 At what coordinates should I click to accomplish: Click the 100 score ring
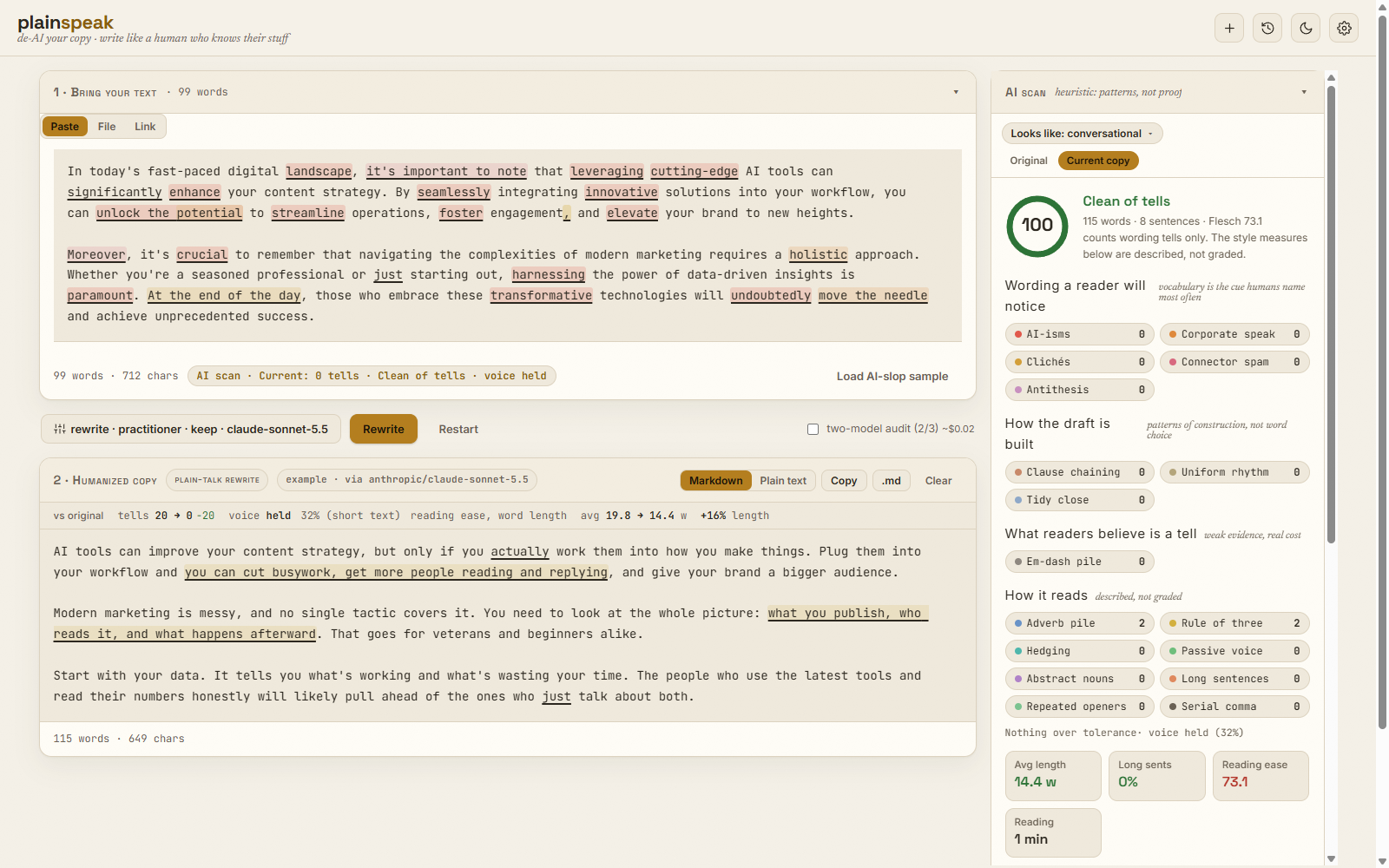click(1037, 226)
